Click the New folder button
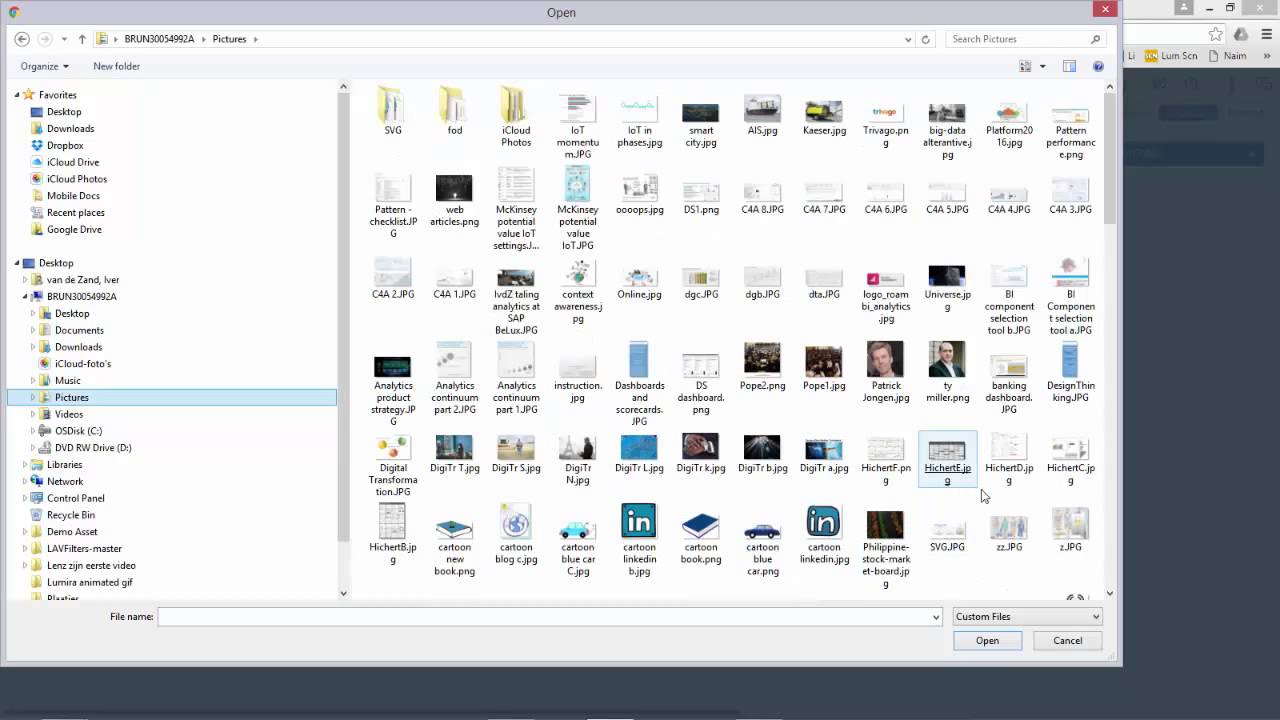1280x720 pixels. pos(116,66)
